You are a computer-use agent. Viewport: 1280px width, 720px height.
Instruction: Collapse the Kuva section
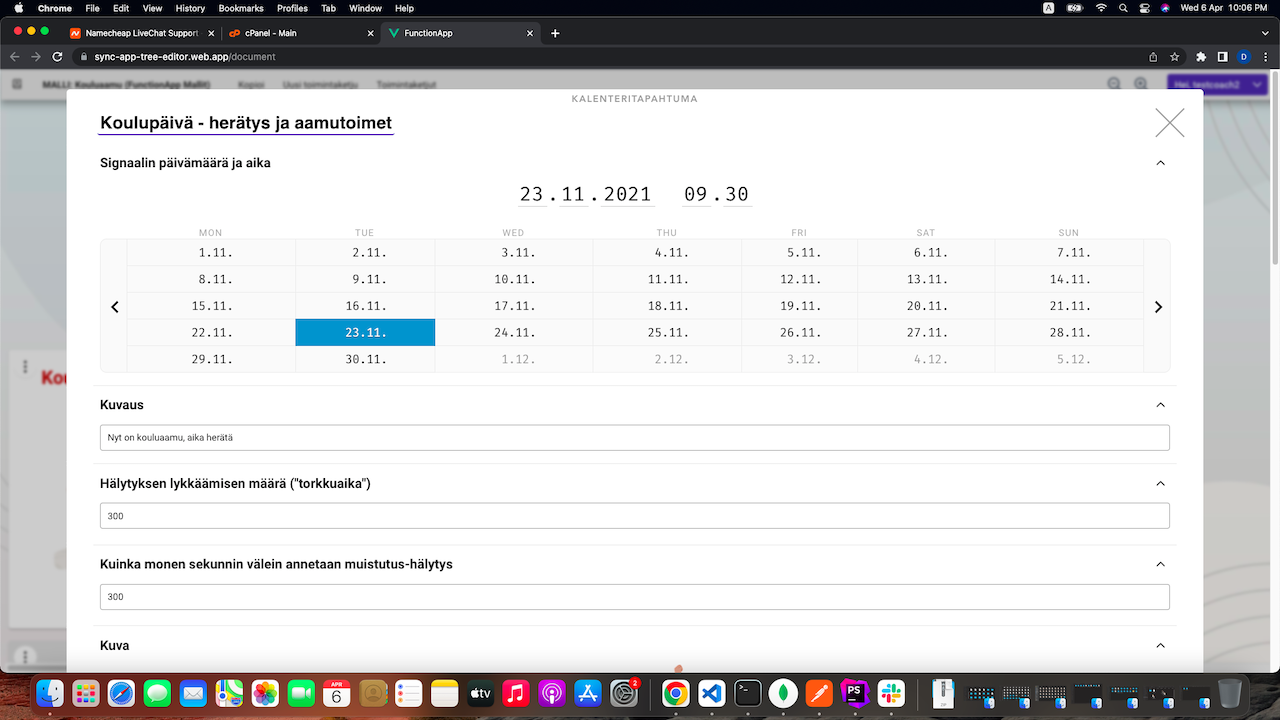[1160, 646]
